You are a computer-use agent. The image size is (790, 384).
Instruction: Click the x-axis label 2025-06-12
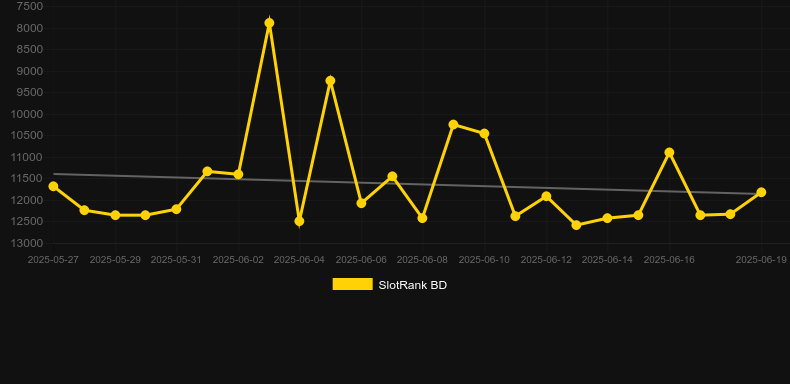[546, 260]
